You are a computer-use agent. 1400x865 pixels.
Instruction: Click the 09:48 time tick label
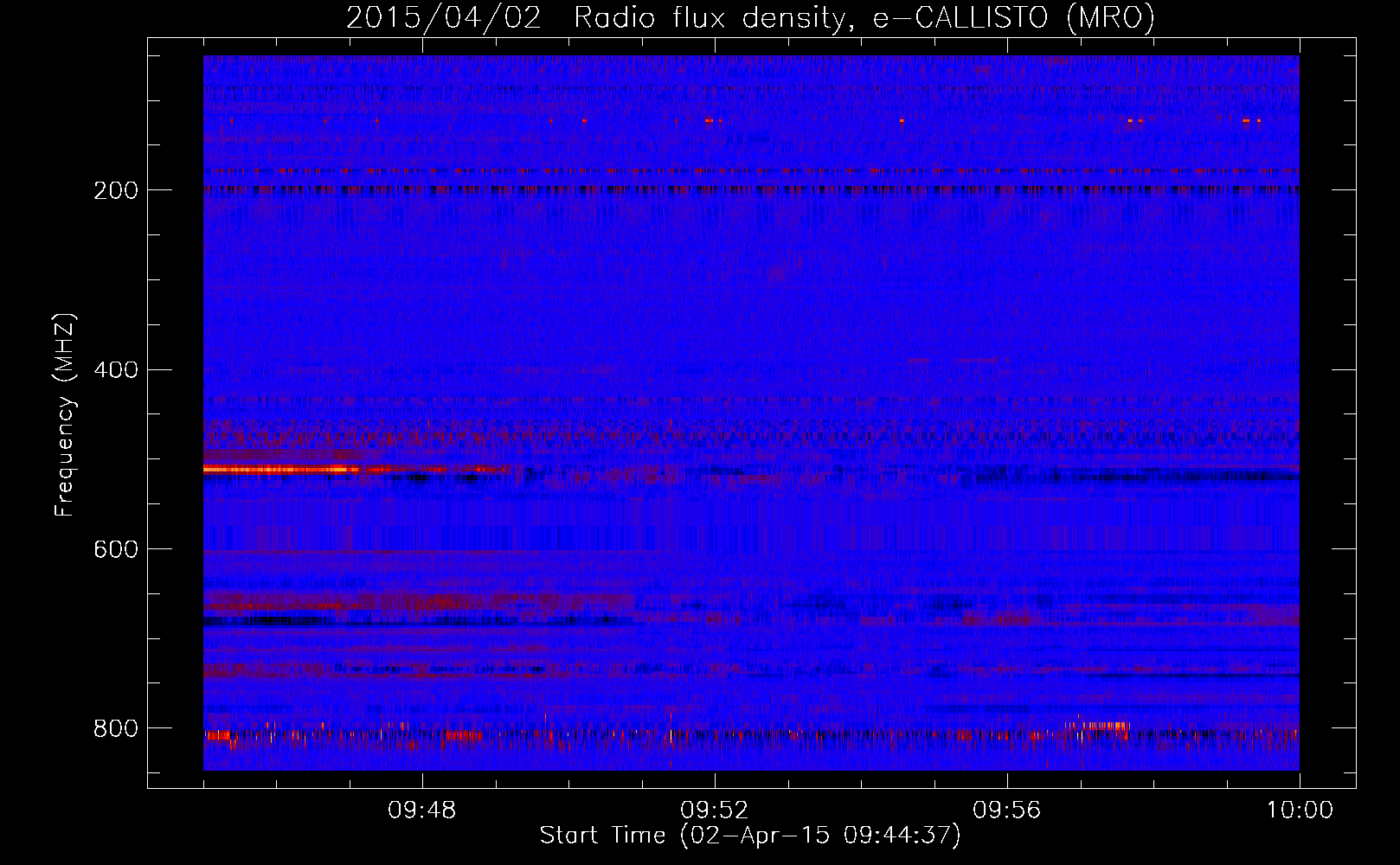[422, 811]
